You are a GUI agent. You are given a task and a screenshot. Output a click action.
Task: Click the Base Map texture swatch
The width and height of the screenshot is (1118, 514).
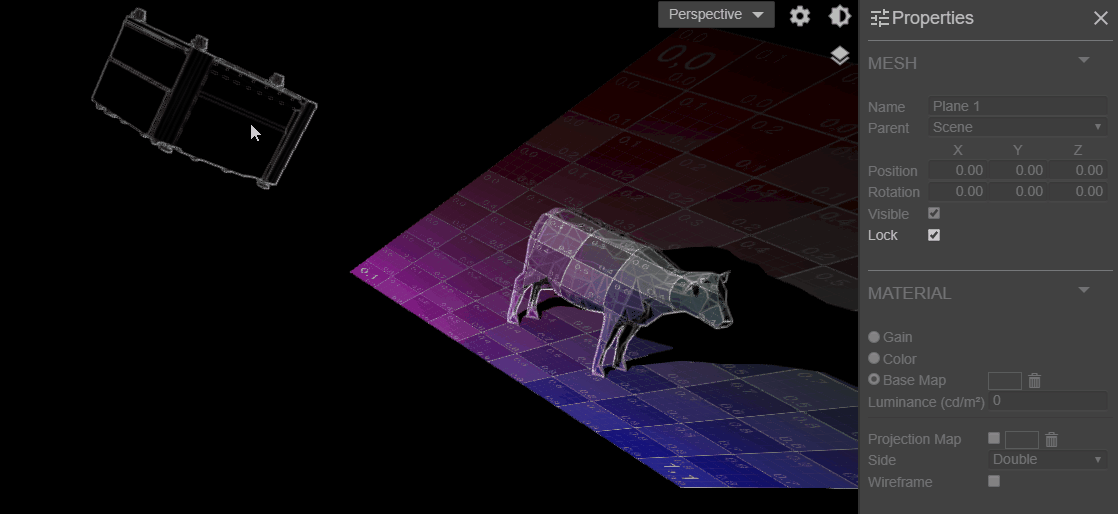1004,381
